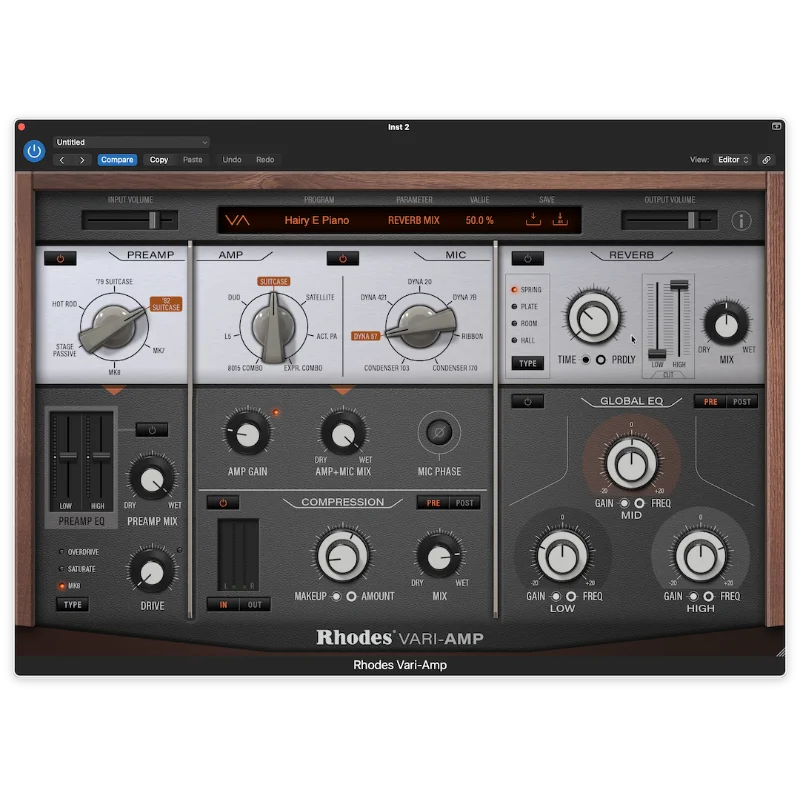Click the preamp model selector knob
Screen dimensions: 800x800
[x=114, y=327]
